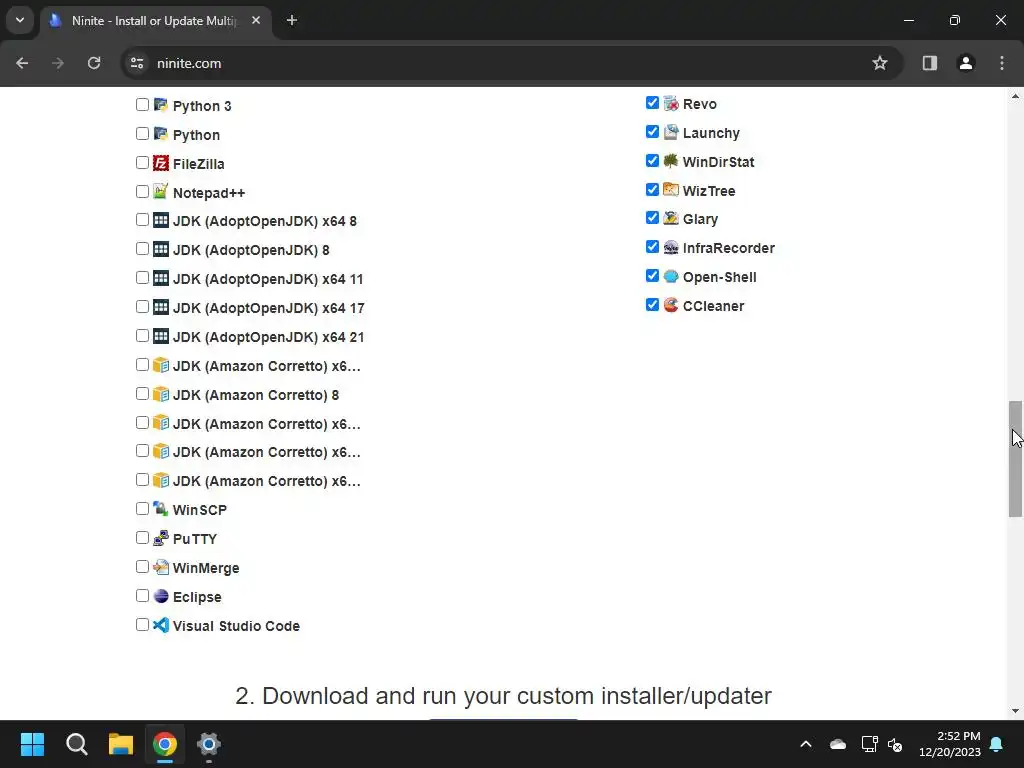View site information icon in address bar
This screenshot has width=1024, height=768.
coord(137,63)
